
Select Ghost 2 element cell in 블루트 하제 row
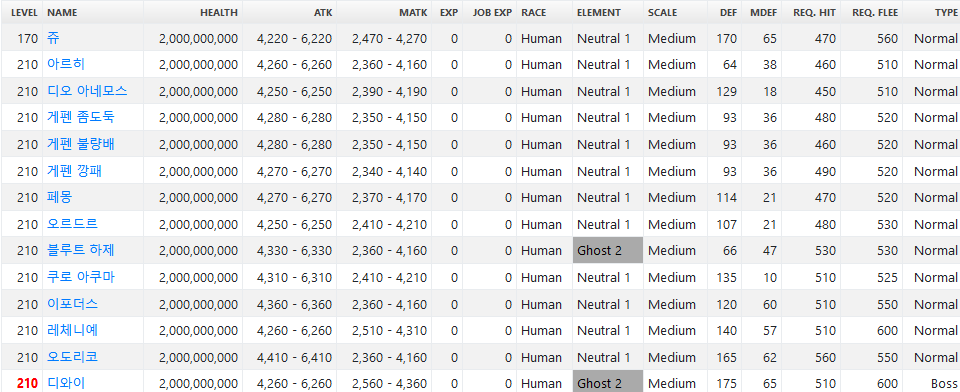tap(608, 251)
